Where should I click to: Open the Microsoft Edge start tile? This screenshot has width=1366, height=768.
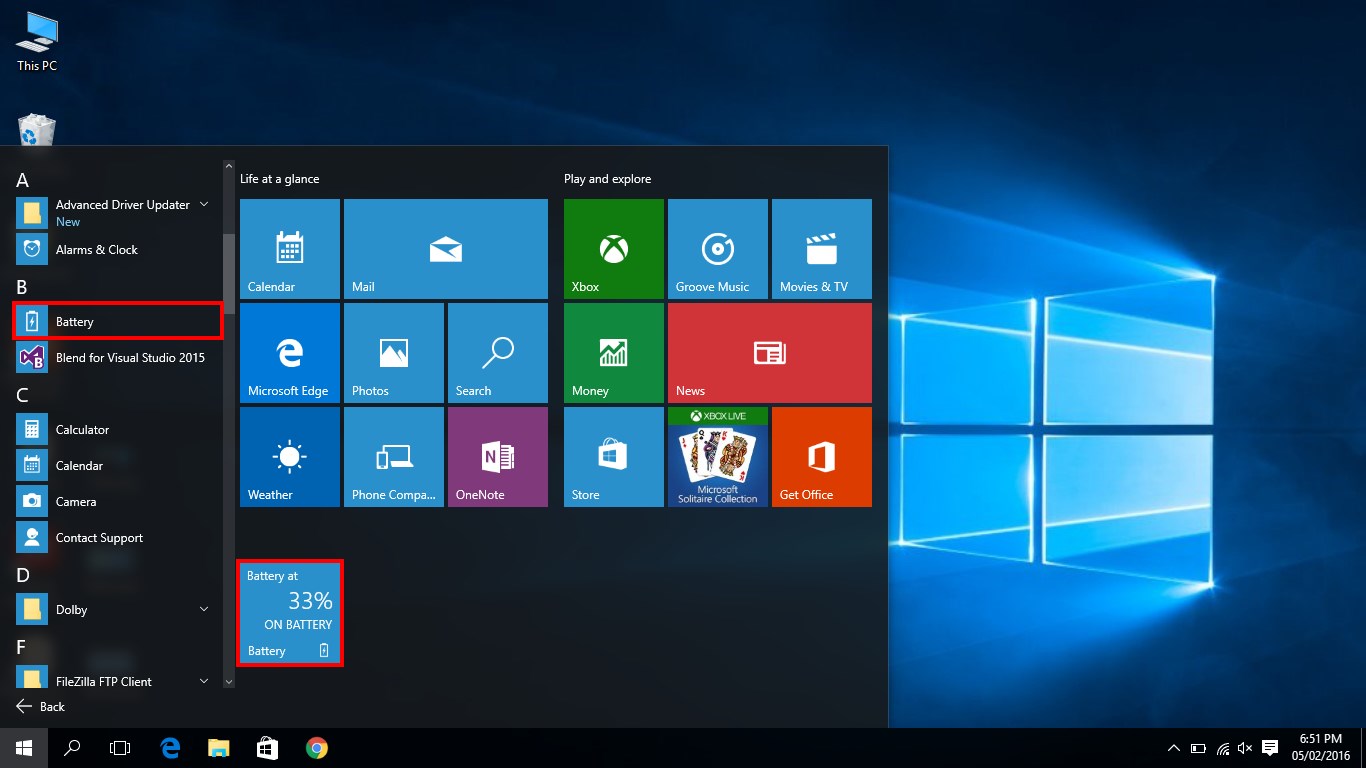pyautogui.click(x=290, y=353)
